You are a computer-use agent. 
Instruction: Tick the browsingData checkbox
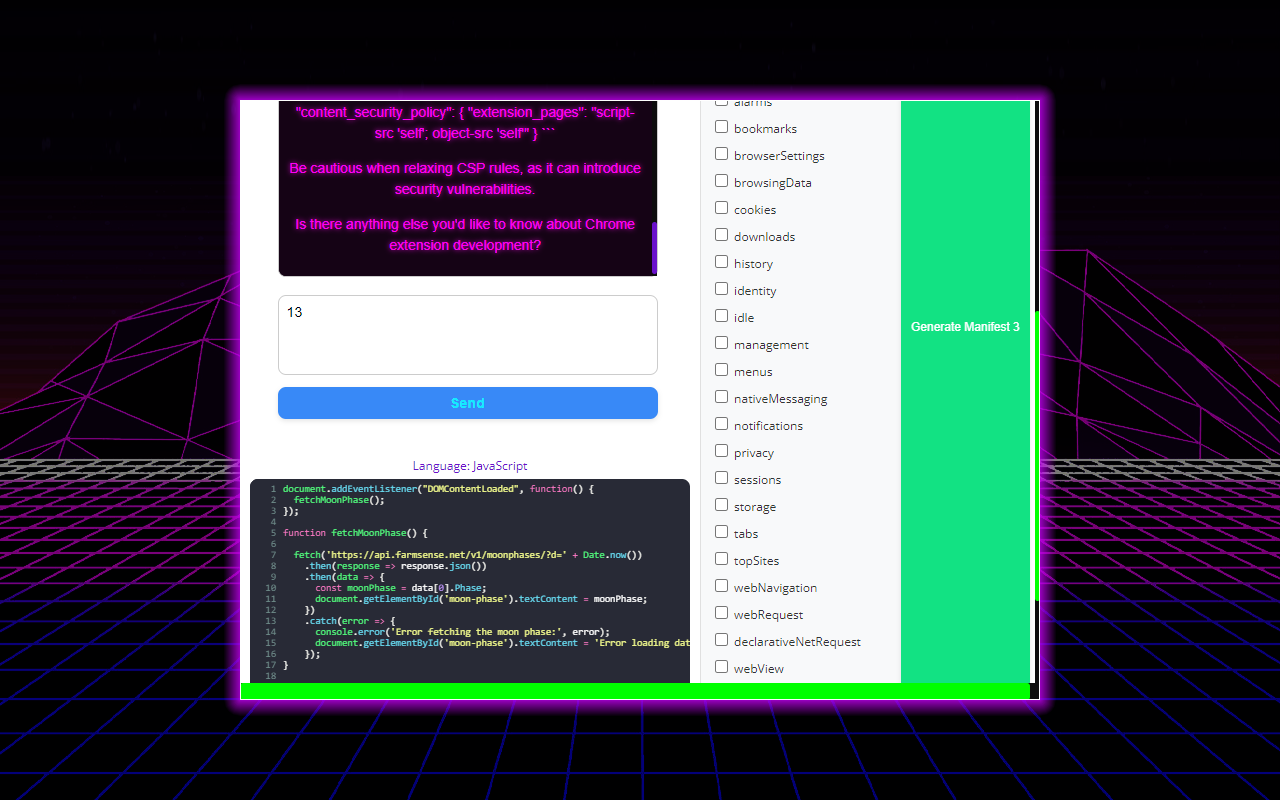click(x=721, y=181)
